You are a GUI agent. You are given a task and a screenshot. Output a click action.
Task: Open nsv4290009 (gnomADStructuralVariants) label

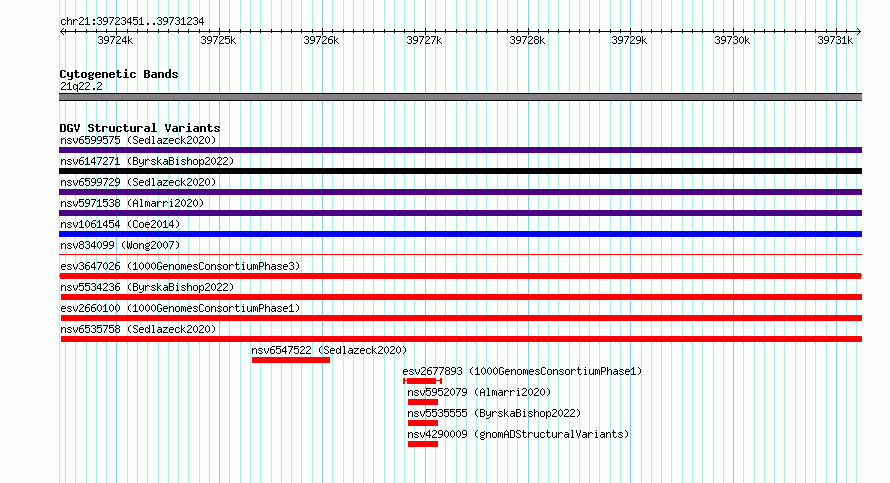pyautogui.click(x=518, y=434)
